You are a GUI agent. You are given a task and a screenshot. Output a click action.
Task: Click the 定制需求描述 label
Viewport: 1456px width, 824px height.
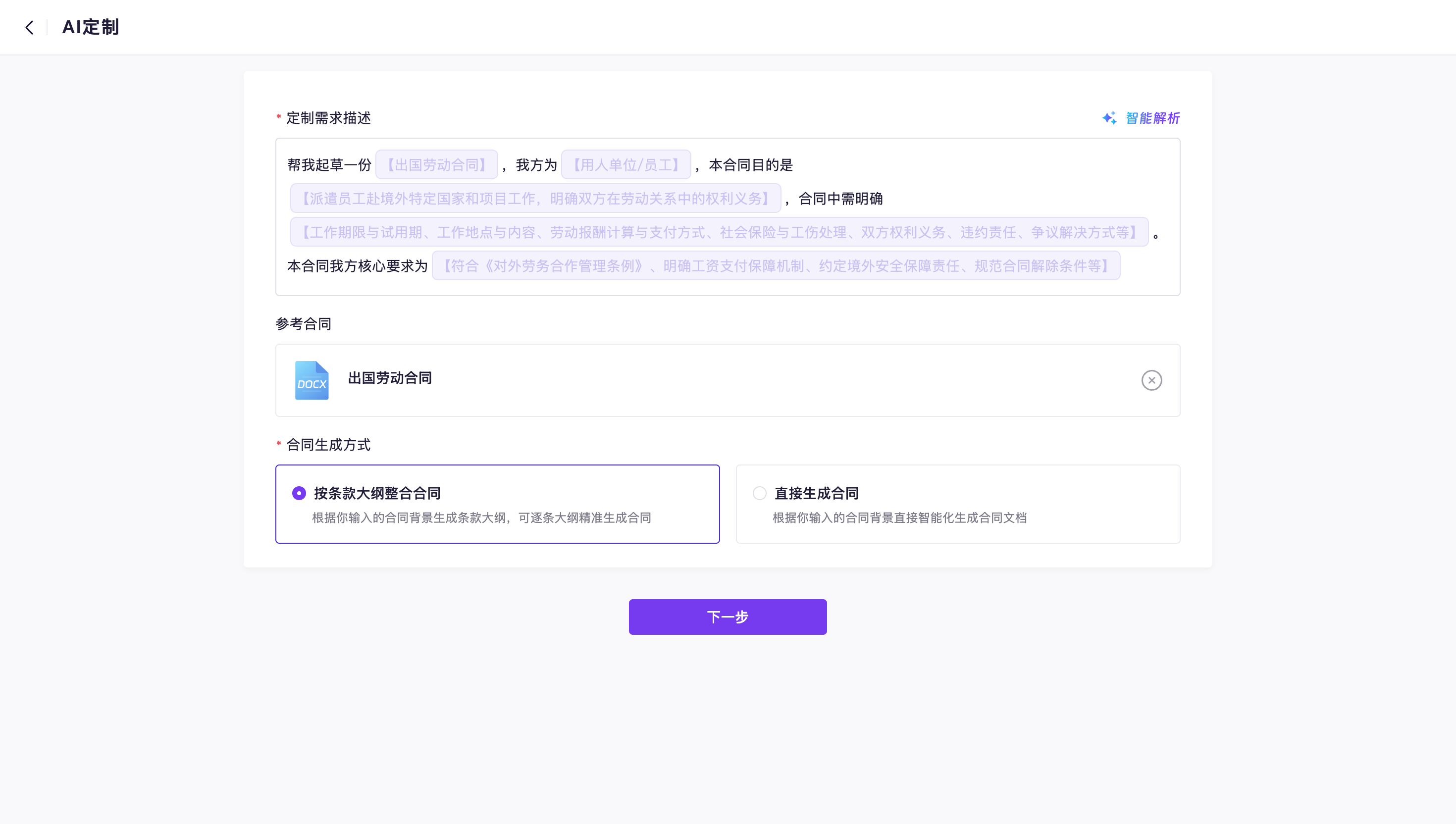point(328,118)
